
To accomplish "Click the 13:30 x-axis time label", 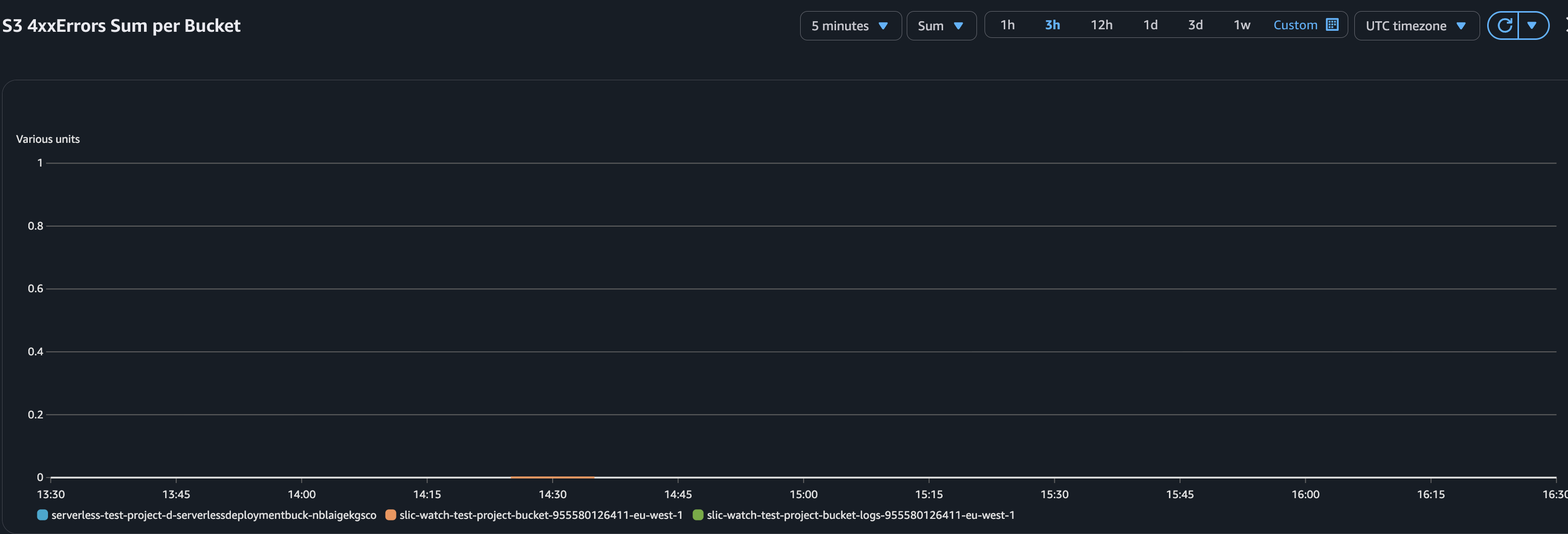I will click(51, 495).
